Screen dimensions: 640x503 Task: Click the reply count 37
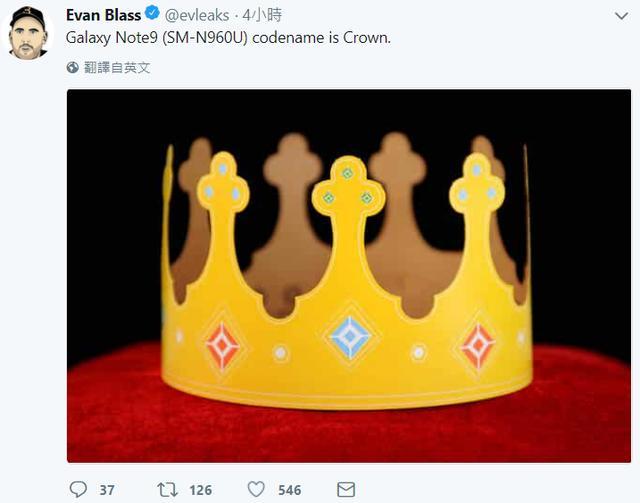click(107, 489)
